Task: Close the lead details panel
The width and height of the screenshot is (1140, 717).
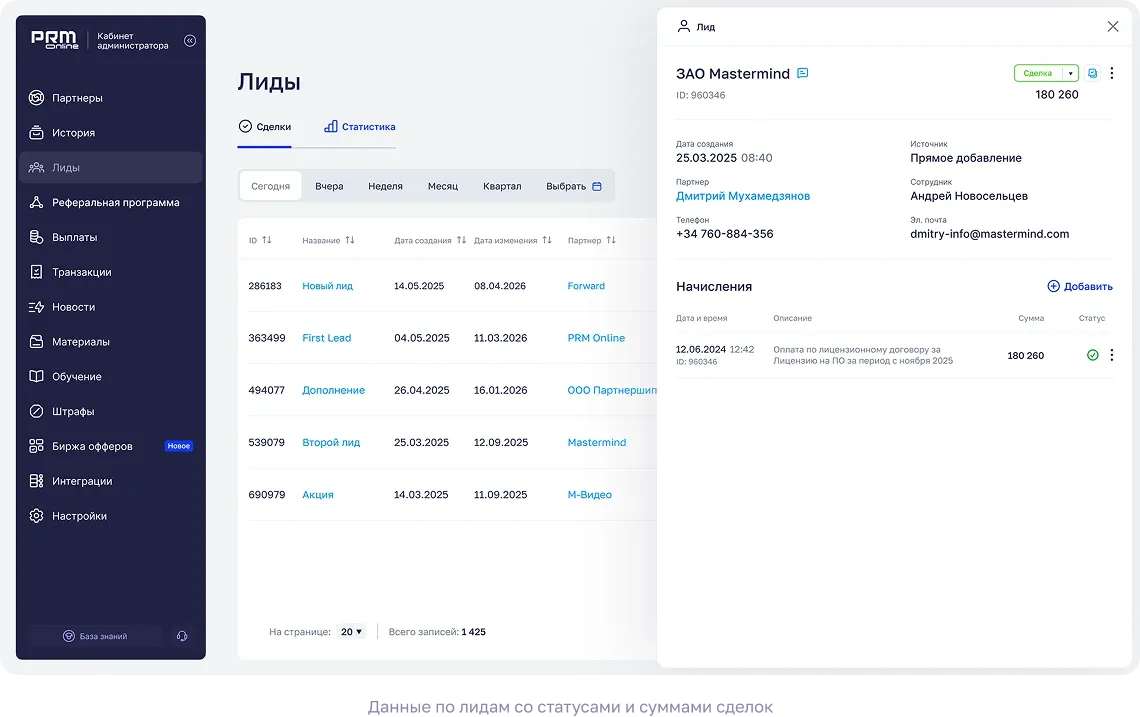Action: [x=1112, y=27]
